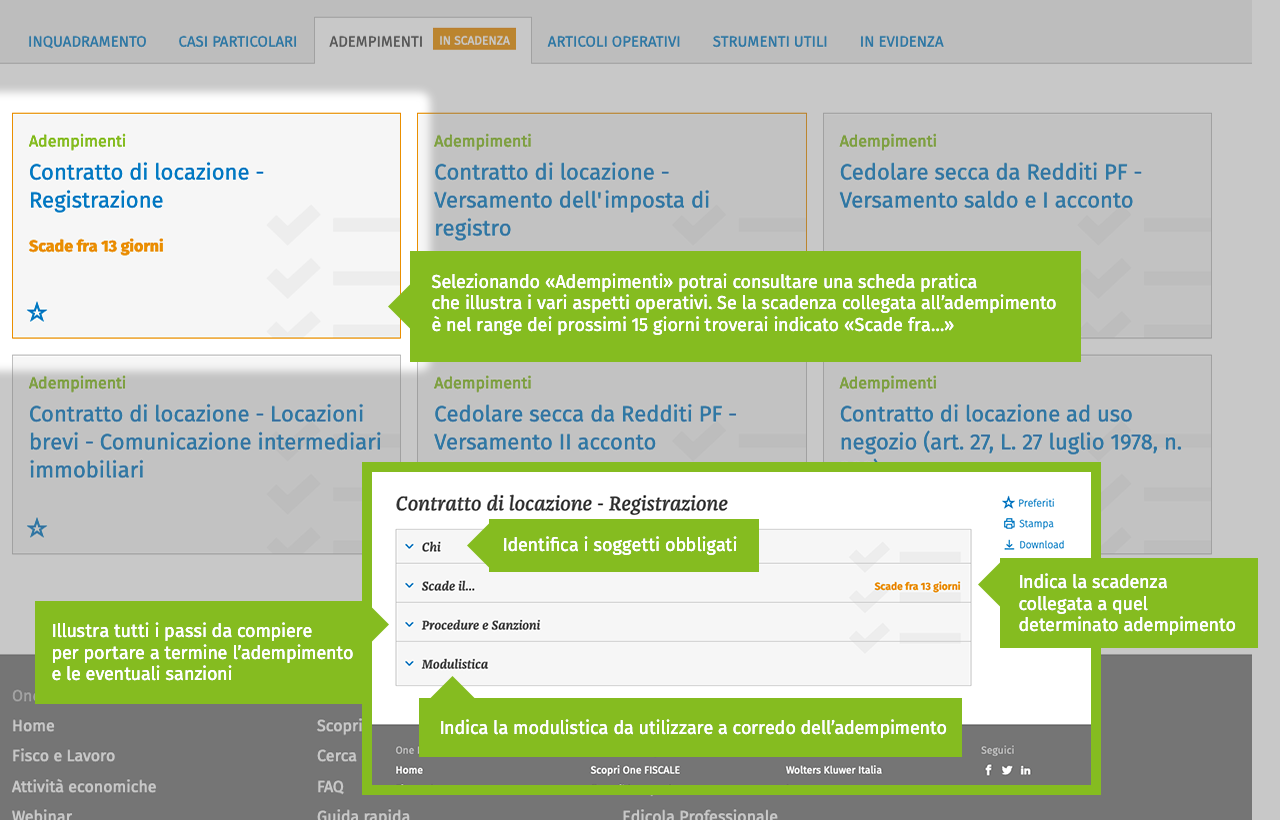Click the Scopri One FISCALE footer link
The width and height of the screenshot is (1280, 820).
637,770
